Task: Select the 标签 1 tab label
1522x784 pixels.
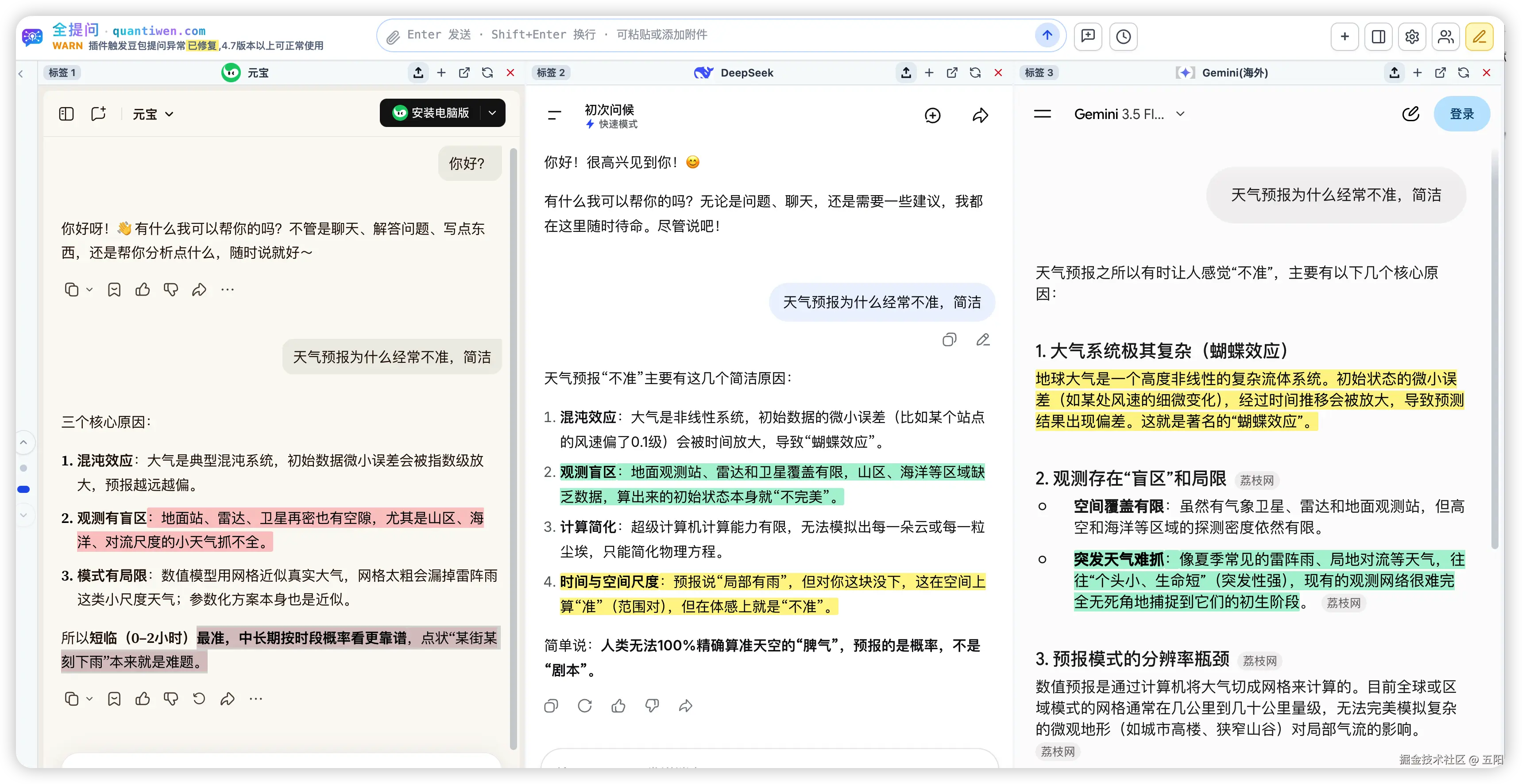Action: pos(62,73)
